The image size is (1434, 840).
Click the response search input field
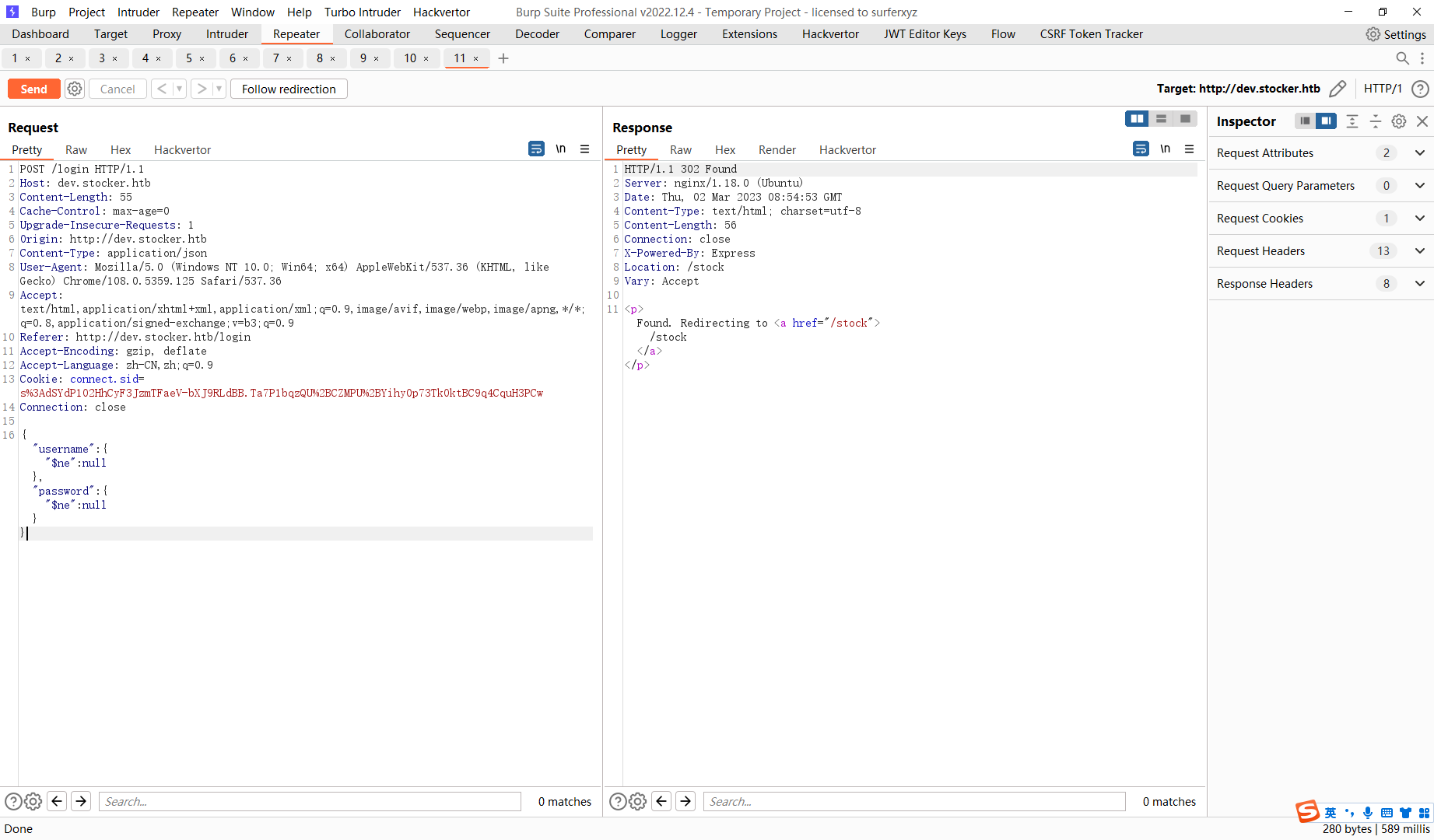(x=914, y=801)
